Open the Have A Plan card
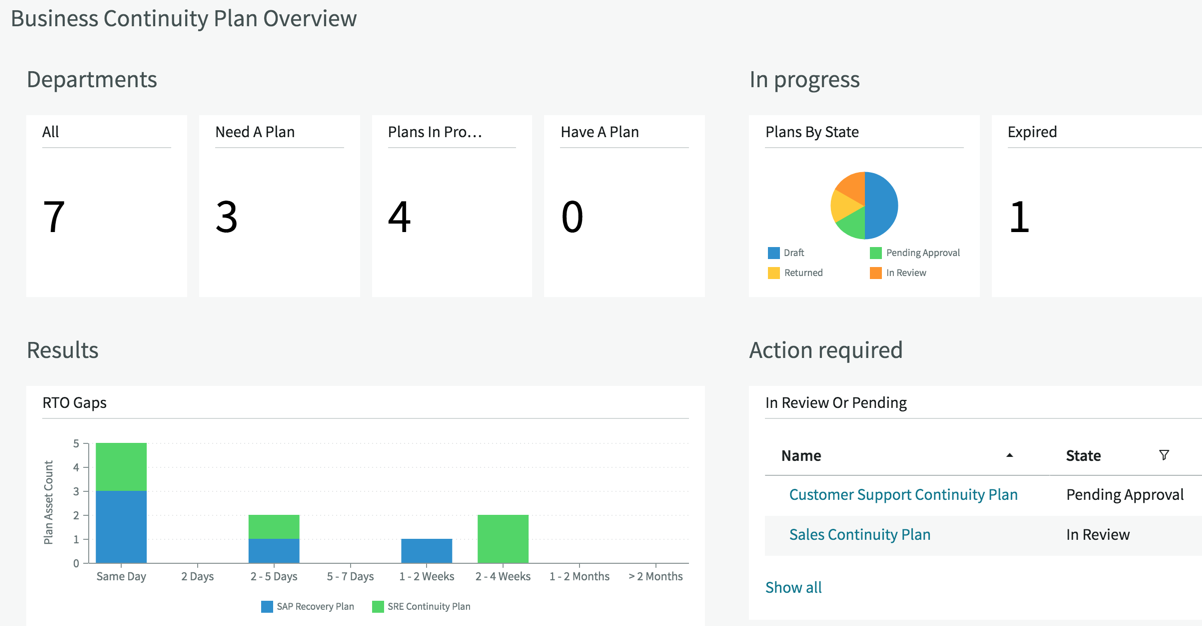 [624, 206]
